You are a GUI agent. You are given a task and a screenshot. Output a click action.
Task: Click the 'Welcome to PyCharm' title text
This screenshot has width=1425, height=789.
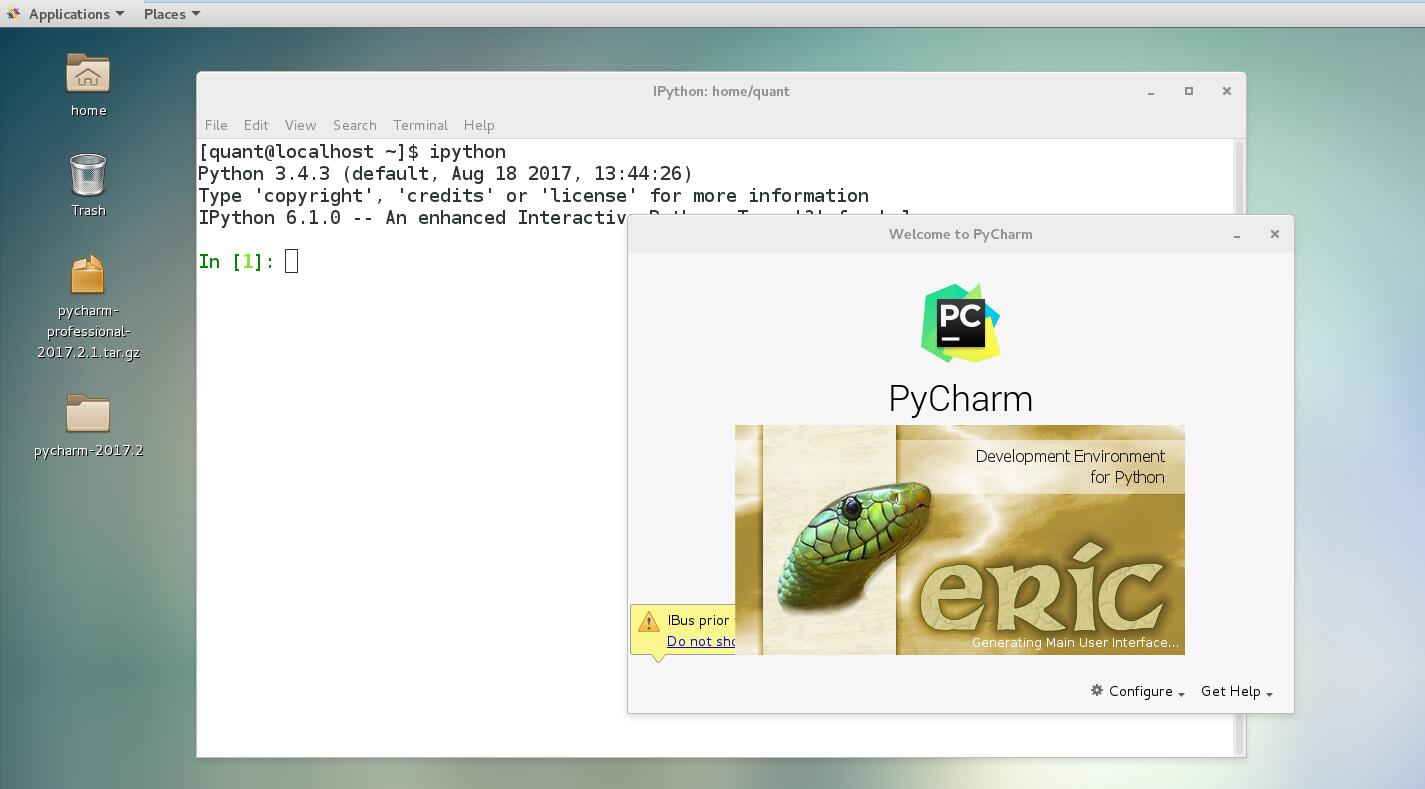tap(960, 234)
